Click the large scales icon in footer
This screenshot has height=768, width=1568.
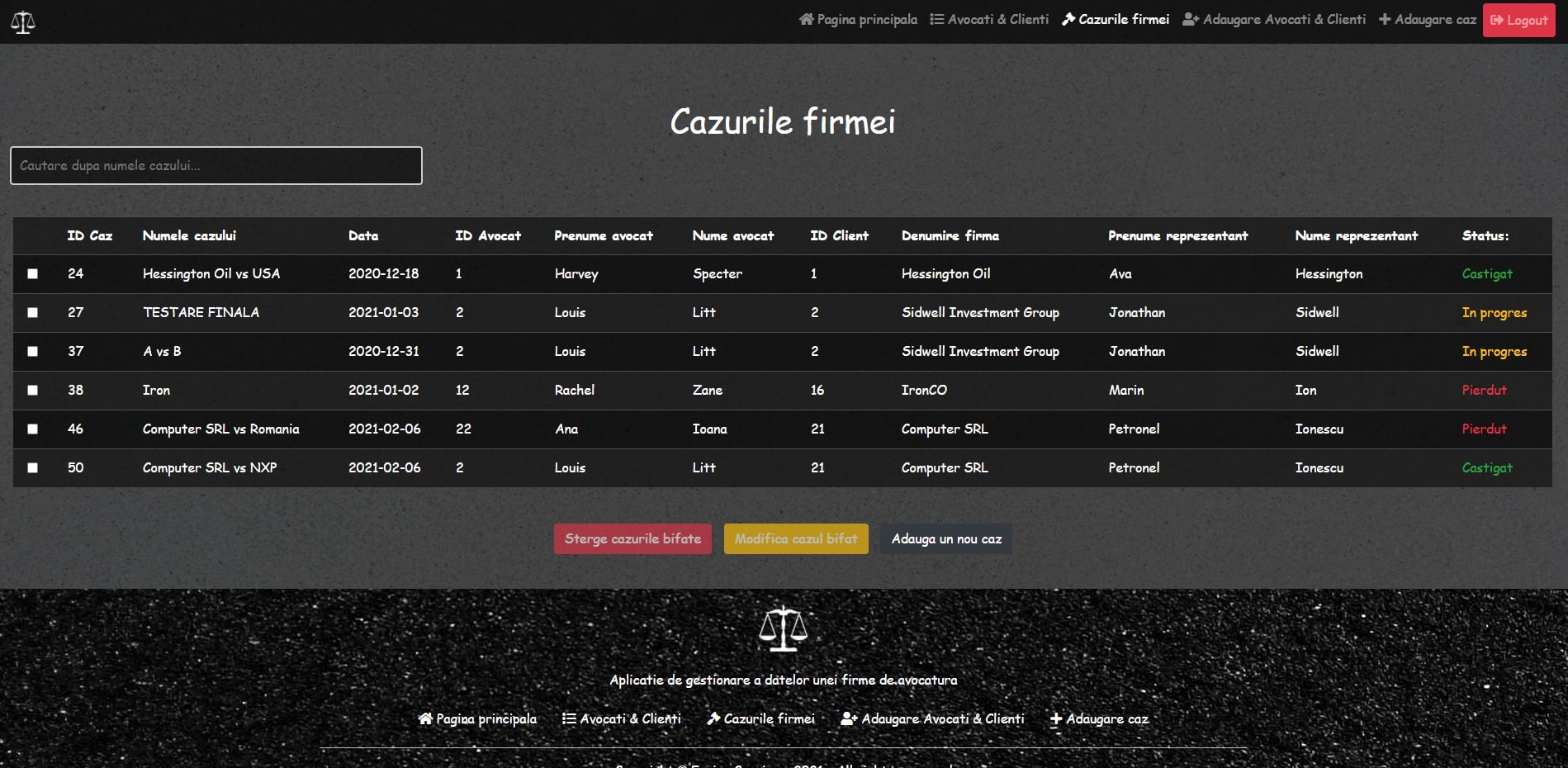coord(783,629)
